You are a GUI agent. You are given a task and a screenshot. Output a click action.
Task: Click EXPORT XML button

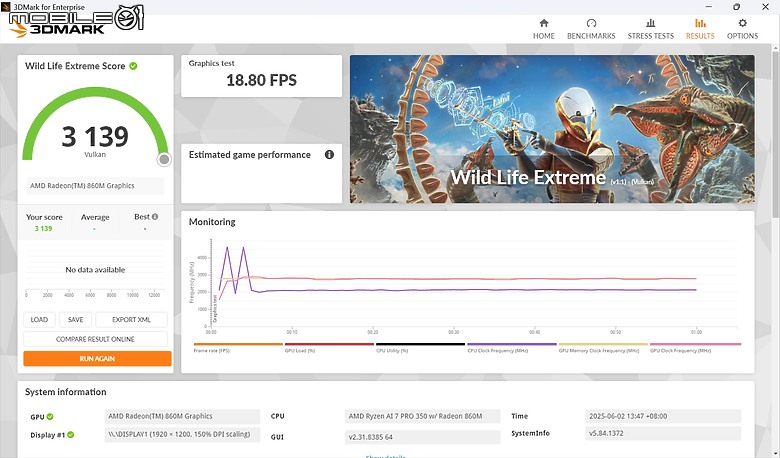131,320
